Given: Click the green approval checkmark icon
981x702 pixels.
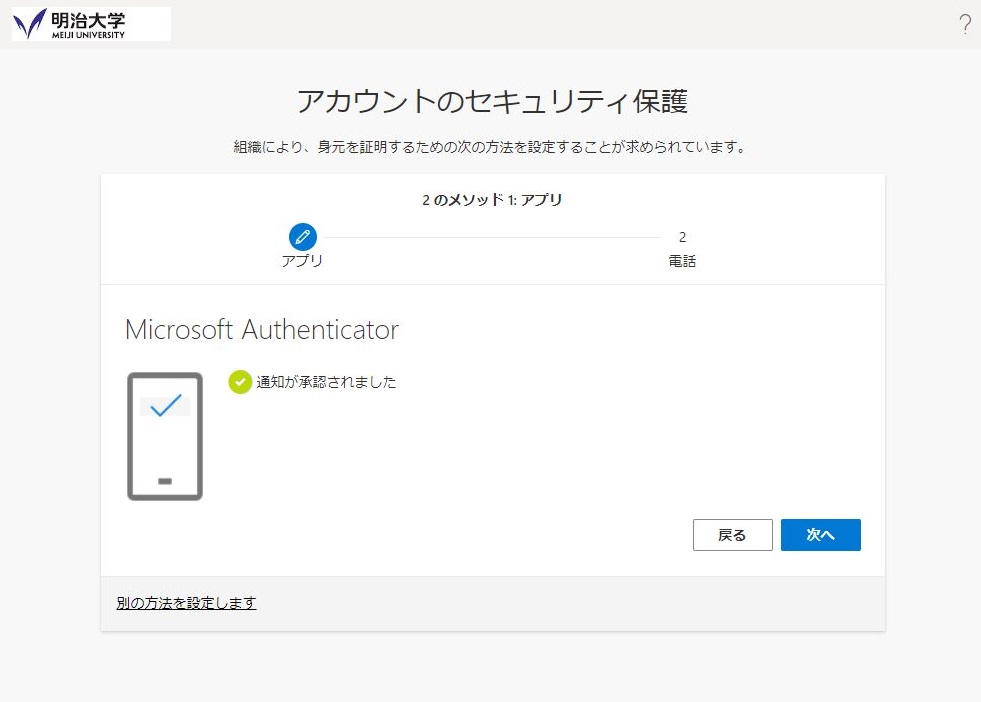Looking at the screenshot, I should click(x=240, y=382).
